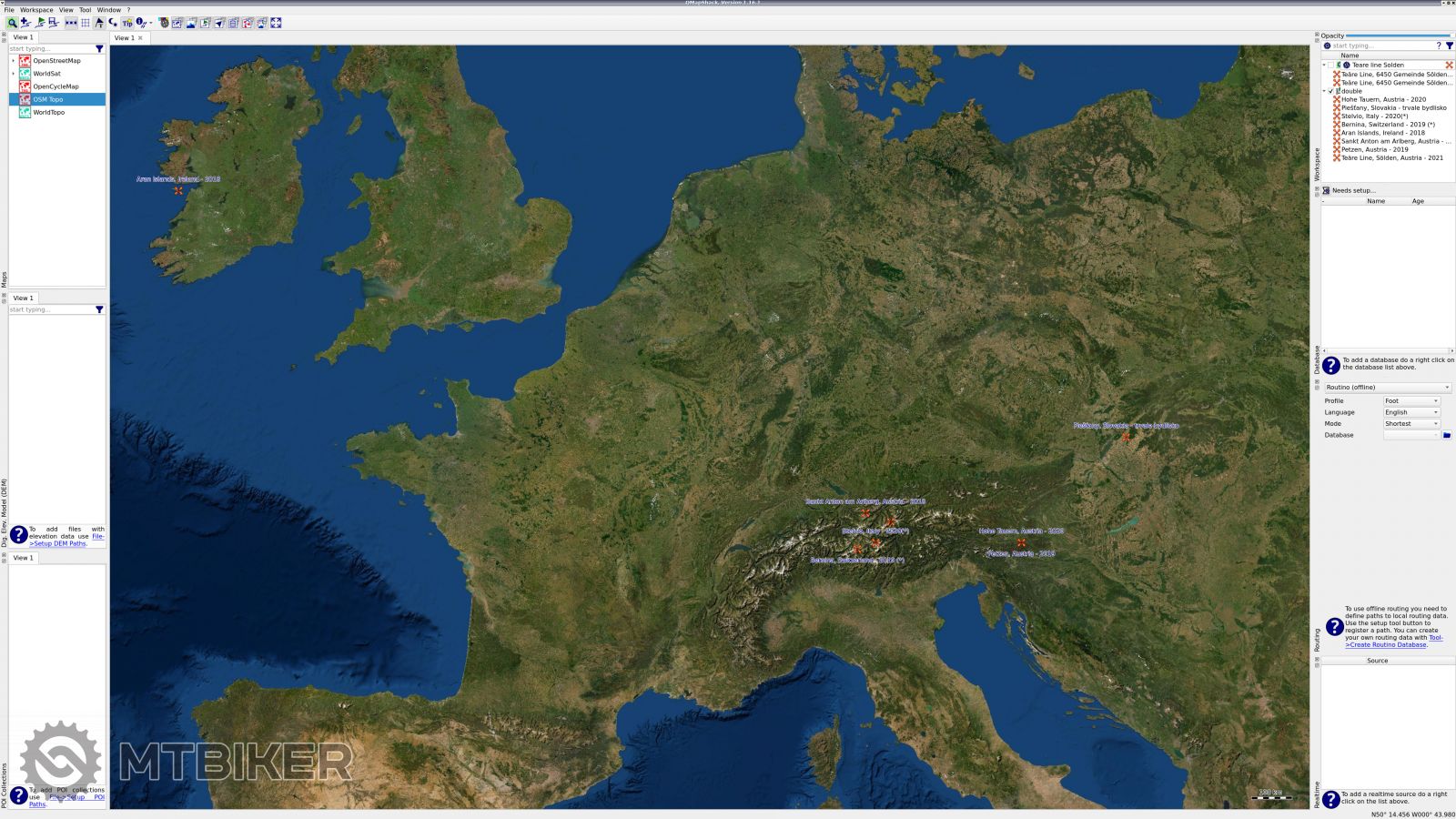The width and height of the screenshot is (1456, 819).
Task: Click the fullscreen arrows toolbar icon
Action: click(x=276, y=23)
